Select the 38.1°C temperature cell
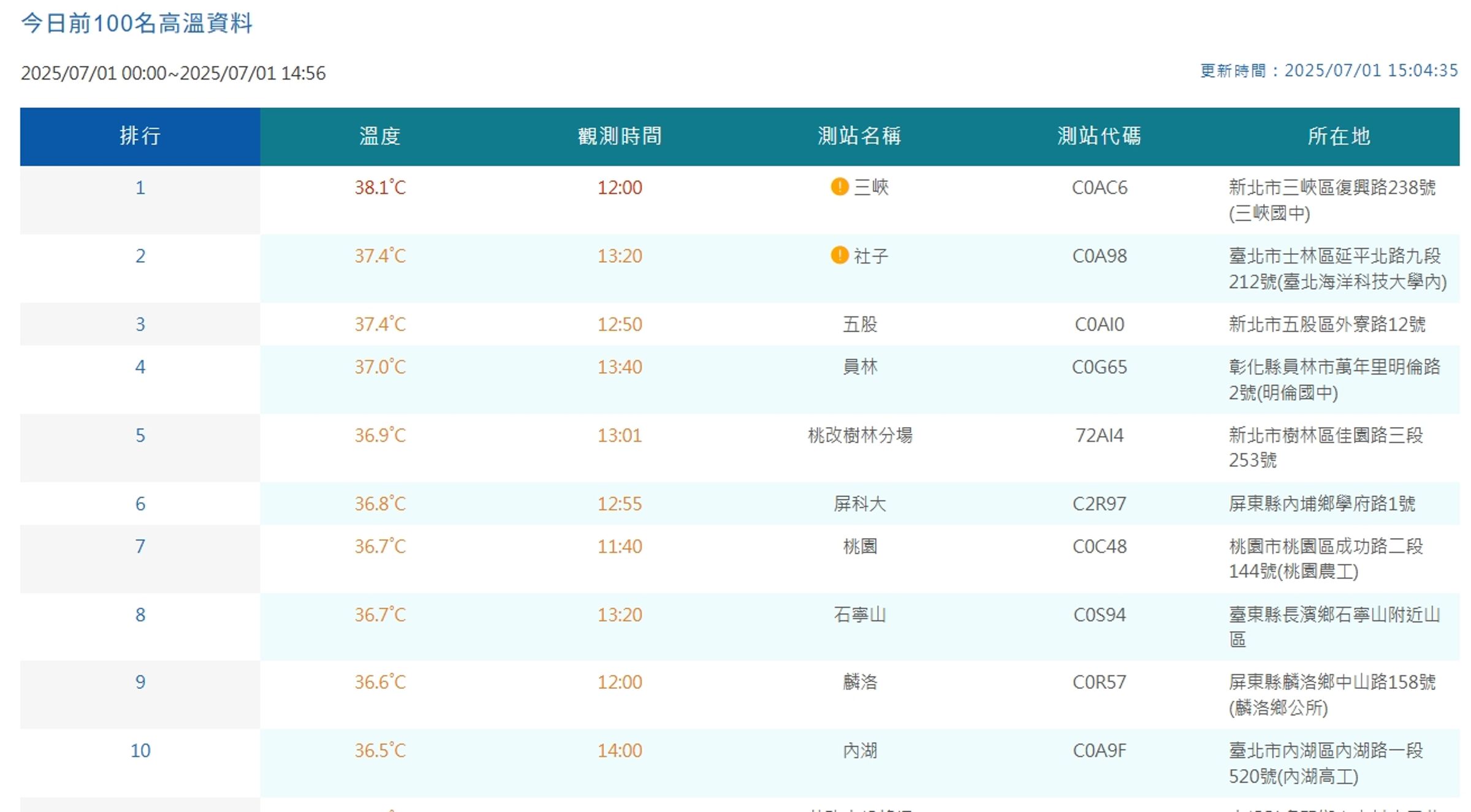The height and width of the screenshot is (812, 1471). click(x=380, y=188)
